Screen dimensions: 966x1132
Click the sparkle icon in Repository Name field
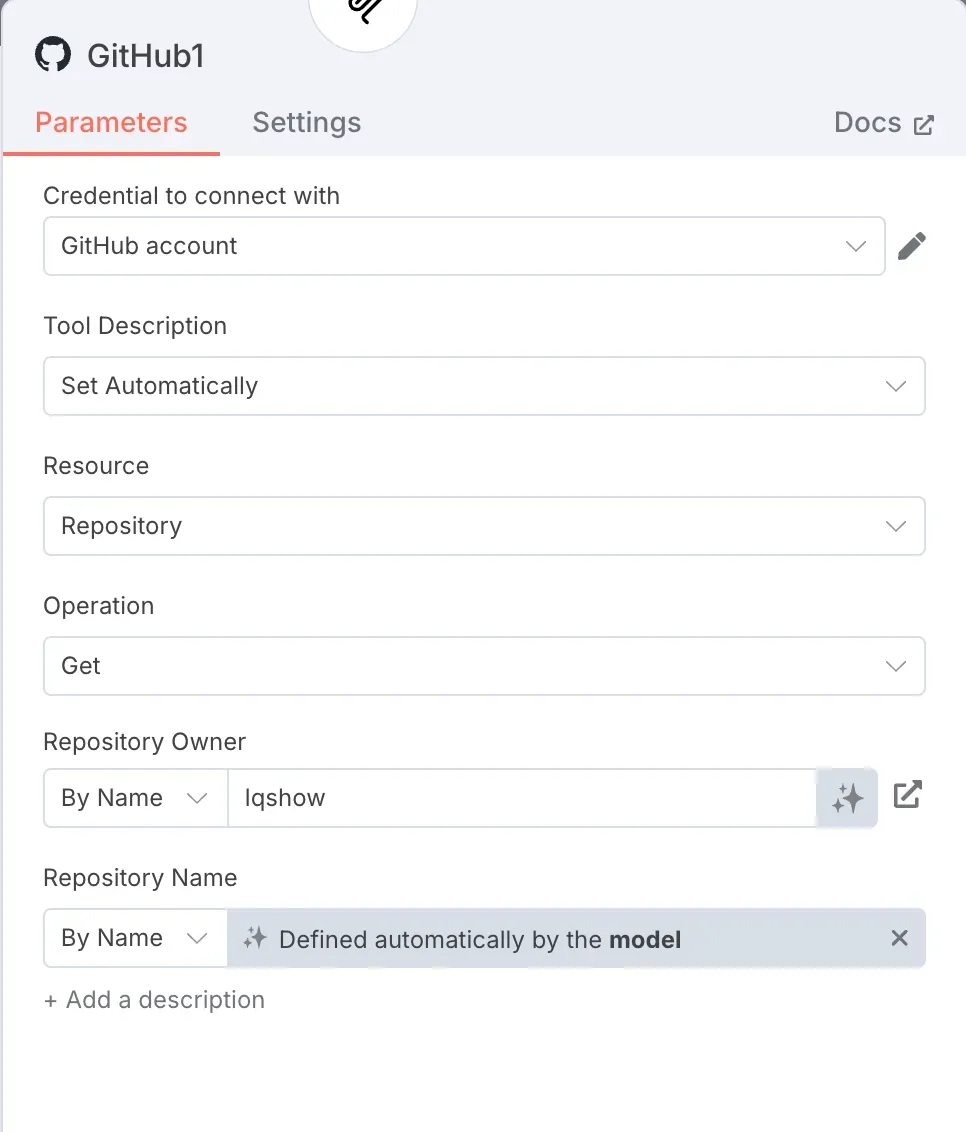tap(255, 938)
